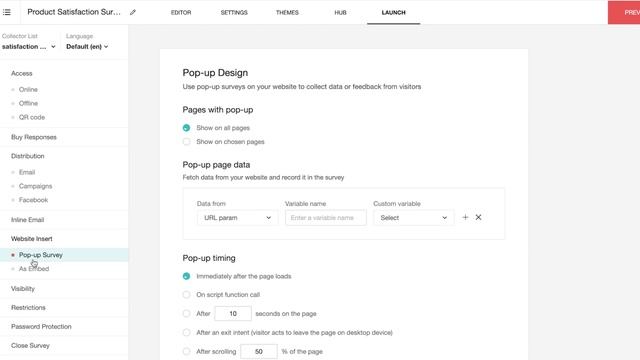Open Password Protection section

[41, 327]
